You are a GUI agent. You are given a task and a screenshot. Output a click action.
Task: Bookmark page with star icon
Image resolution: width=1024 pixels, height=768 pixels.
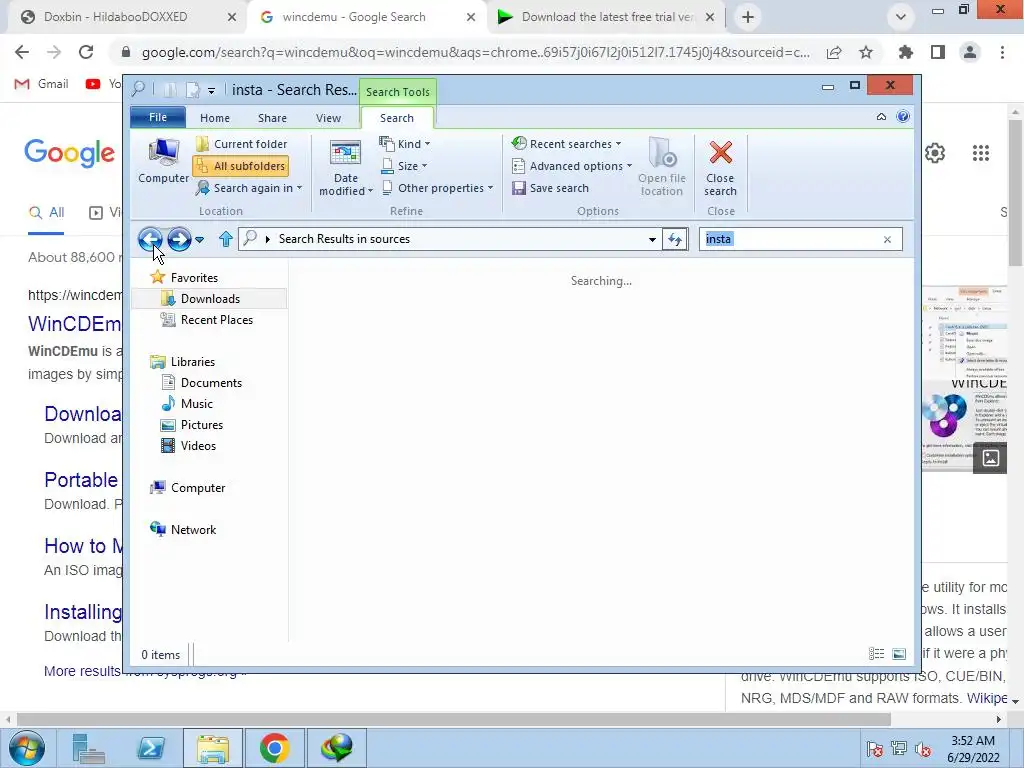point(866,52)
